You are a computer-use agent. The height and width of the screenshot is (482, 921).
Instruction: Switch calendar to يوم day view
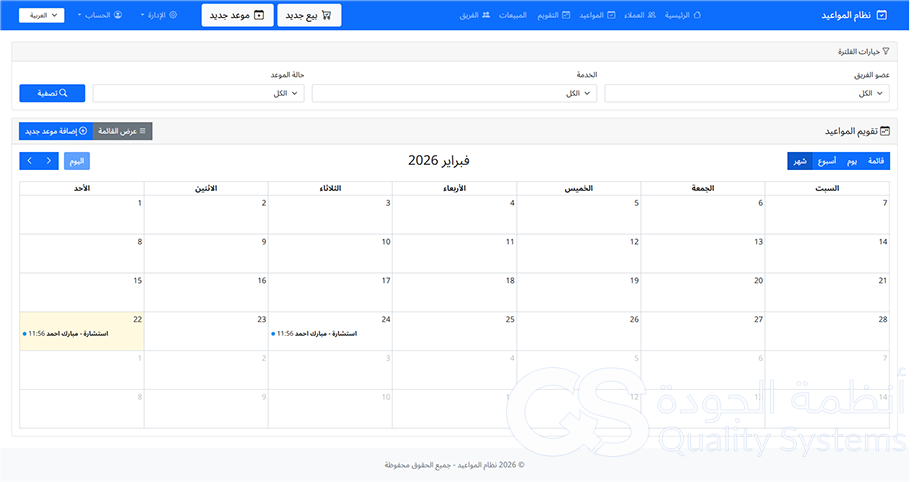click(x=852, y=161)
